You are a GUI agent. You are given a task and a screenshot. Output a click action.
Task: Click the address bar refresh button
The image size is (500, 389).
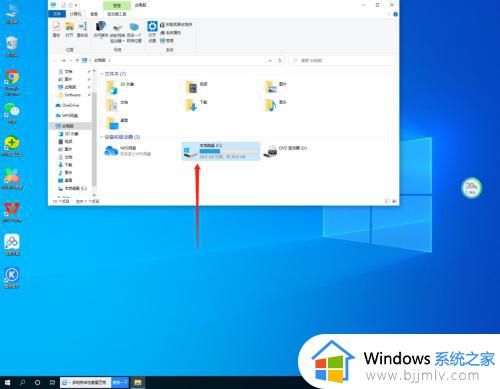(280, 61)
